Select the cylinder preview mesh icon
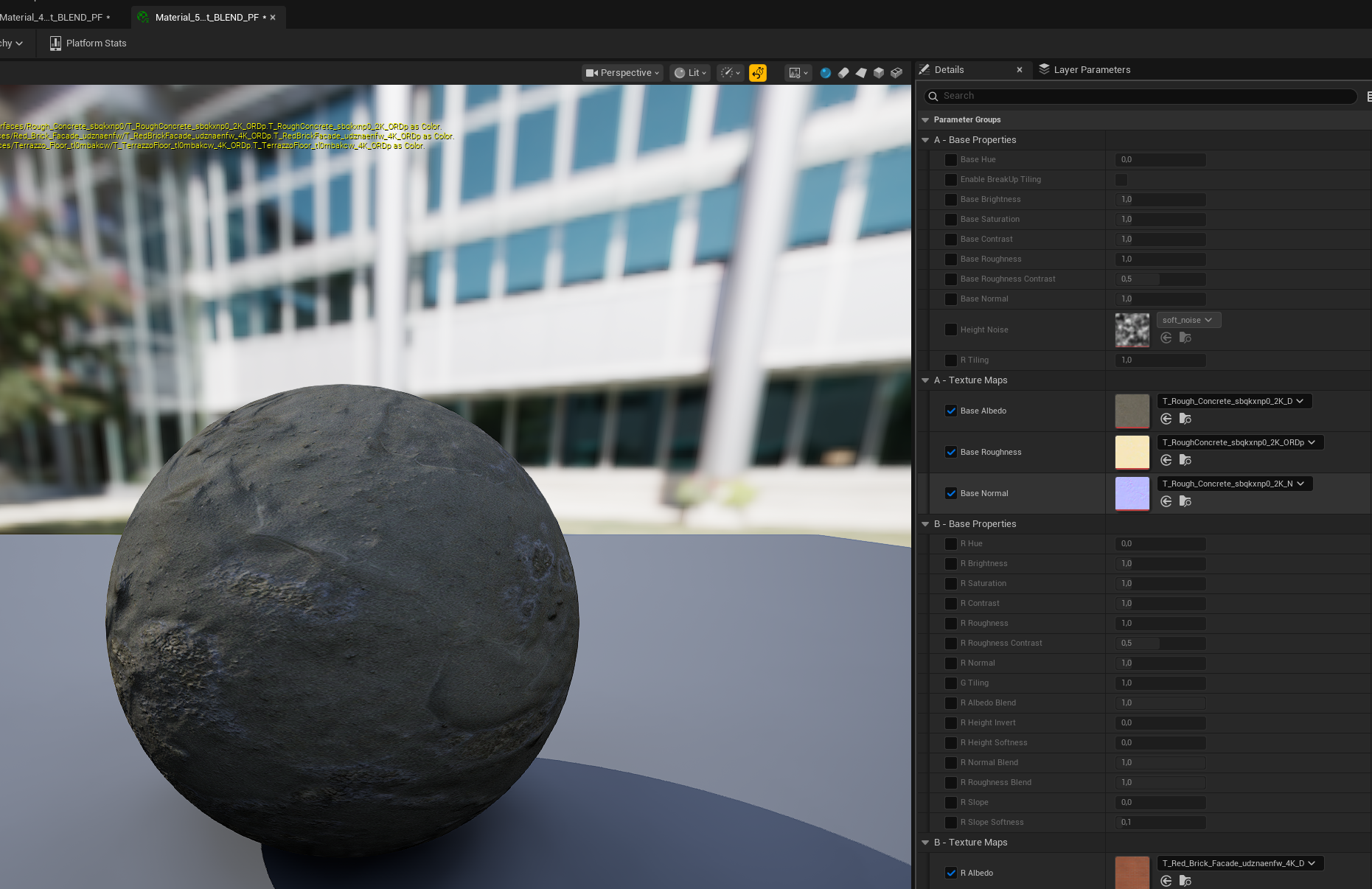The height and width of the screenshot is (889, 1372). 843,73
